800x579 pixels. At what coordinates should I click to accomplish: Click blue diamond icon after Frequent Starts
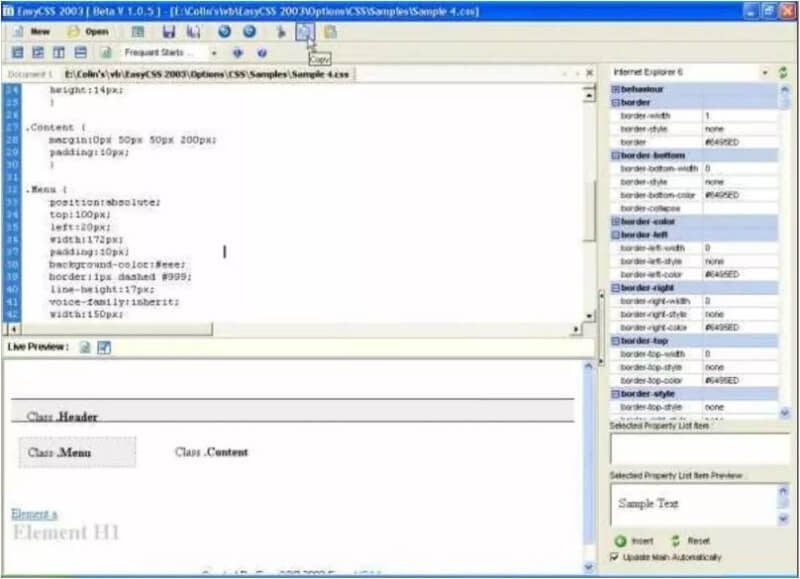point(238,53)
